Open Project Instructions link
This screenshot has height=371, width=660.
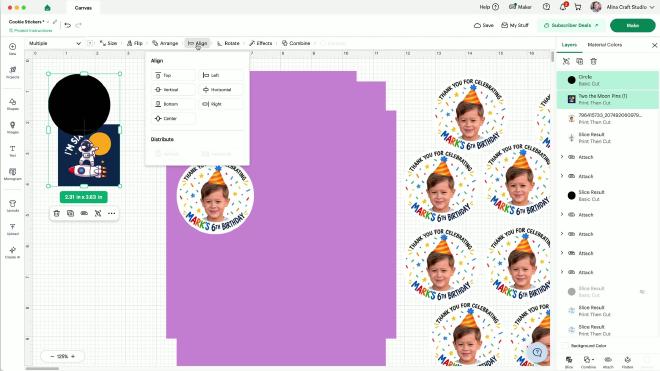(x=31, y=31)
